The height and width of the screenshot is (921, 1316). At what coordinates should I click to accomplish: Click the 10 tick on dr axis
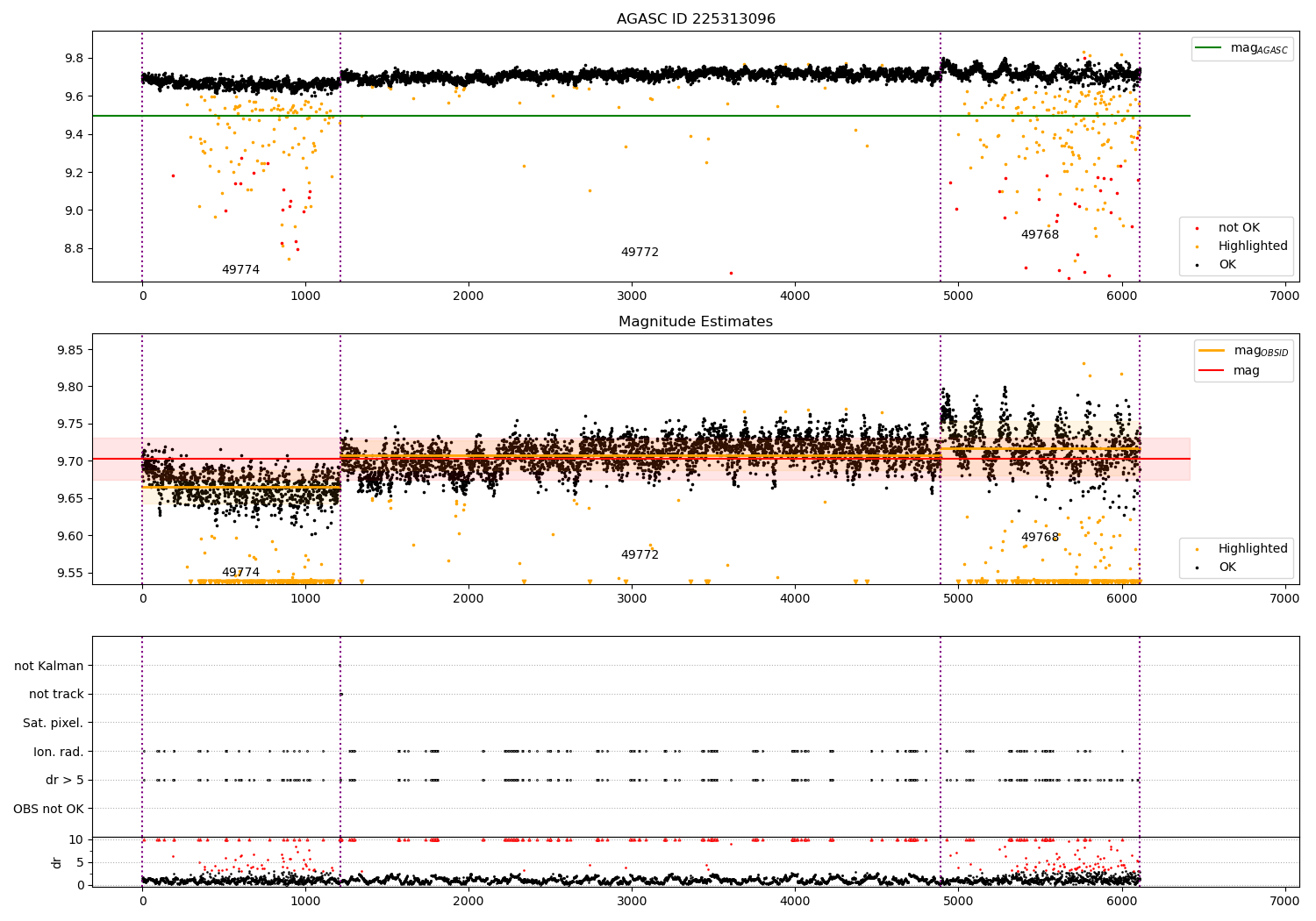[x=77, y=839]
